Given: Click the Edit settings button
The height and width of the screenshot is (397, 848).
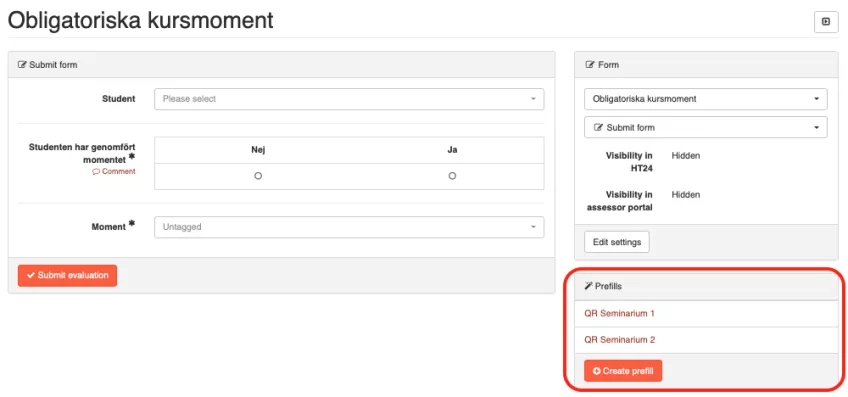Looking at the screenshot, I should click(617, 242).
